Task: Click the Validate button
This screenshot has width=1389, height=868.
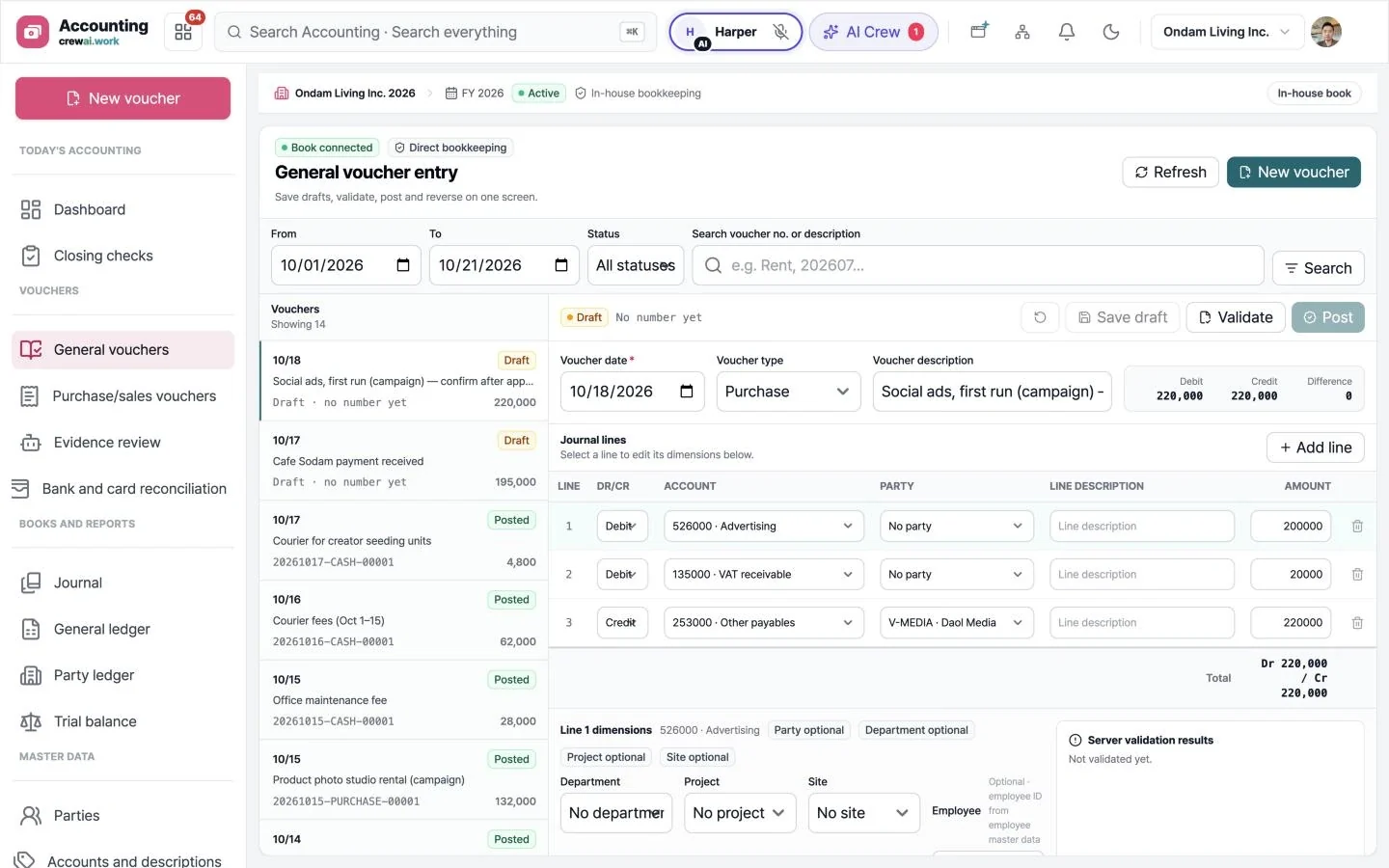Action: click(x=1236, y=317)
